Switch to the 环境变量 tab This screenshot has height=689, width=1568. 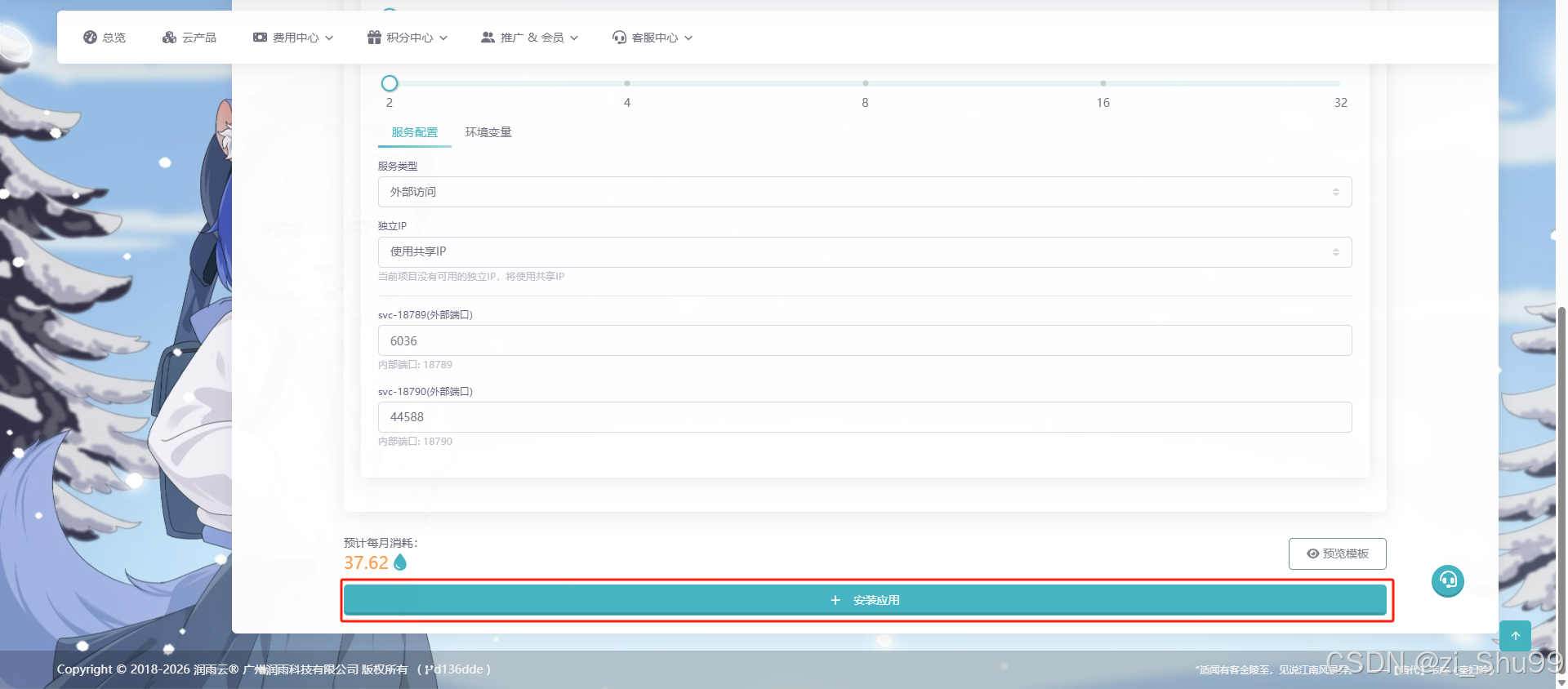(488, 132)
